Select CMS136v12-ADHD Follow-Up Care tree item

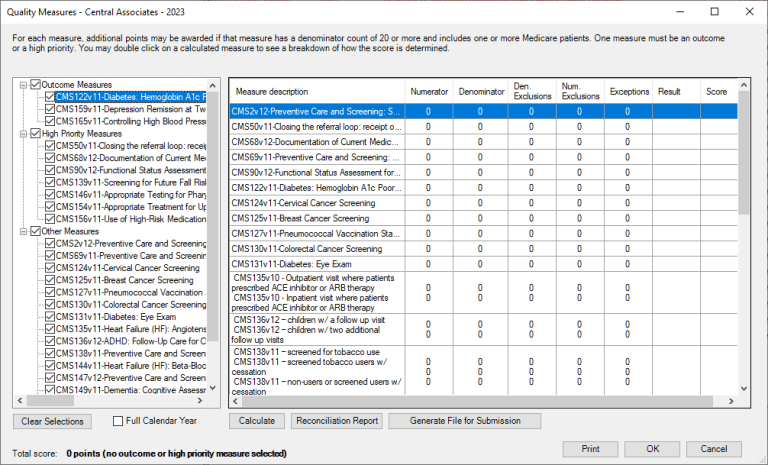pyautogui.click(x=131, y=342)
